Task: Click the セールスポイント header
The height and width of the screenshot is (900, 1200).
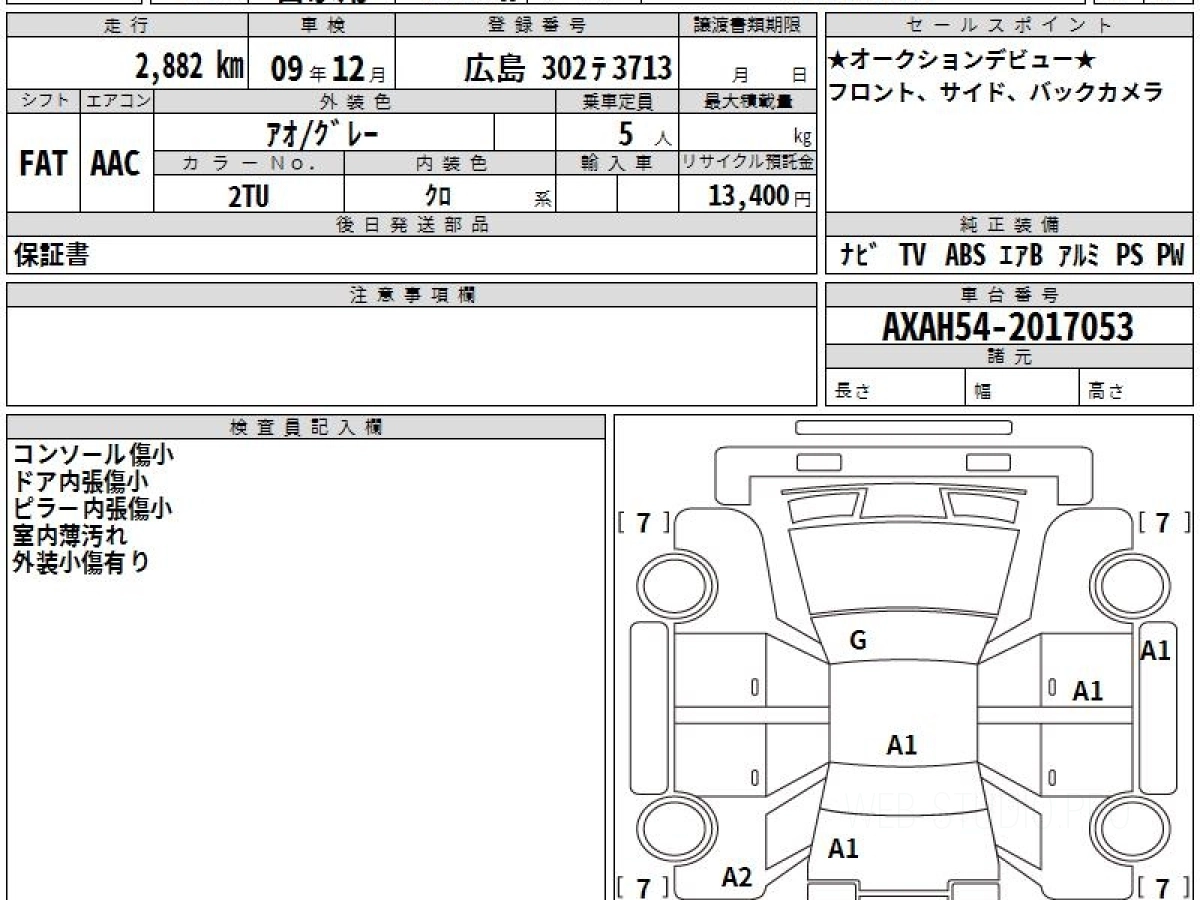Action: 1009,26
